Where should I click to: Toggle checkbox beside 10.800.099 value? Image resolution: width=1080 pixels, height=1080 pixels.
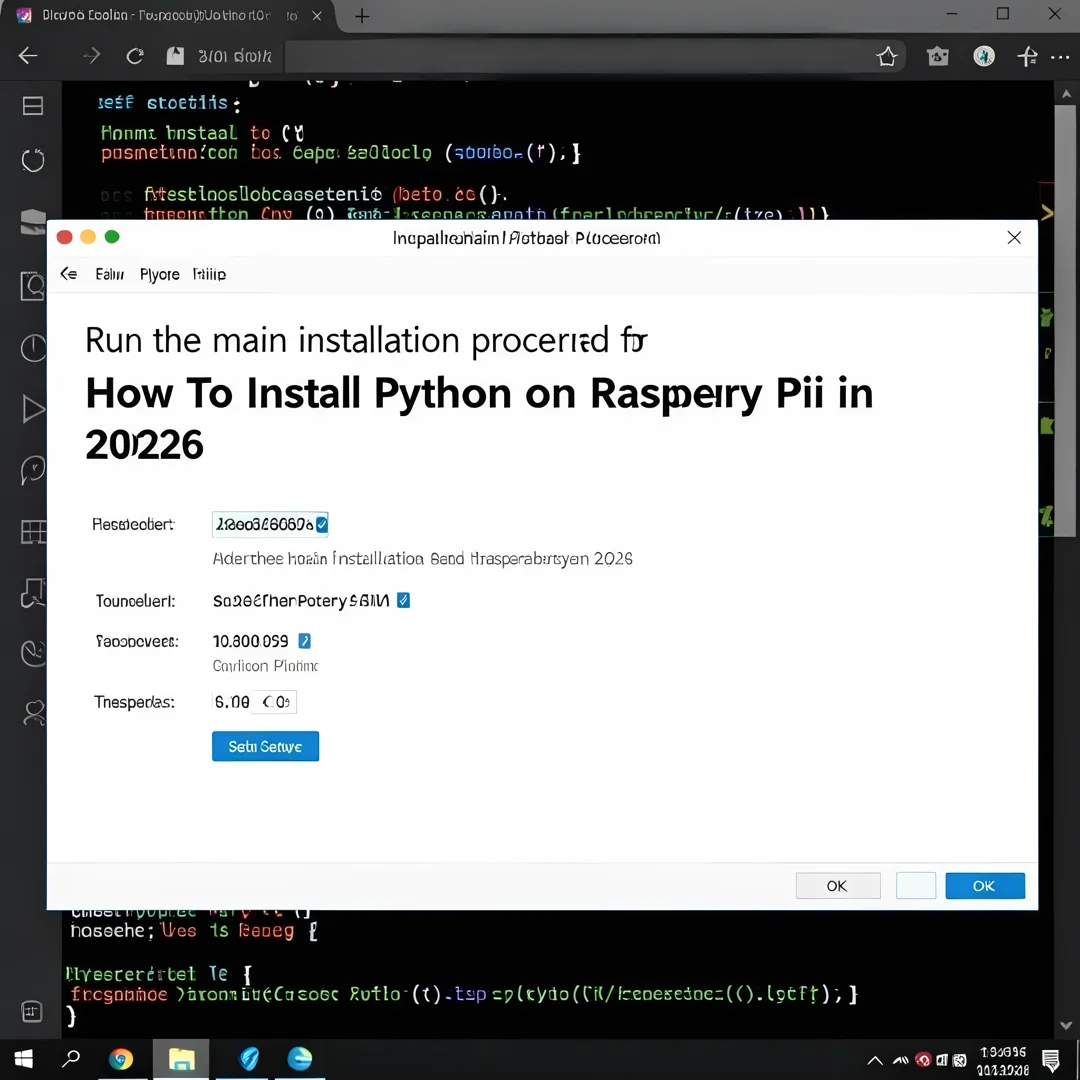point(304,641)
